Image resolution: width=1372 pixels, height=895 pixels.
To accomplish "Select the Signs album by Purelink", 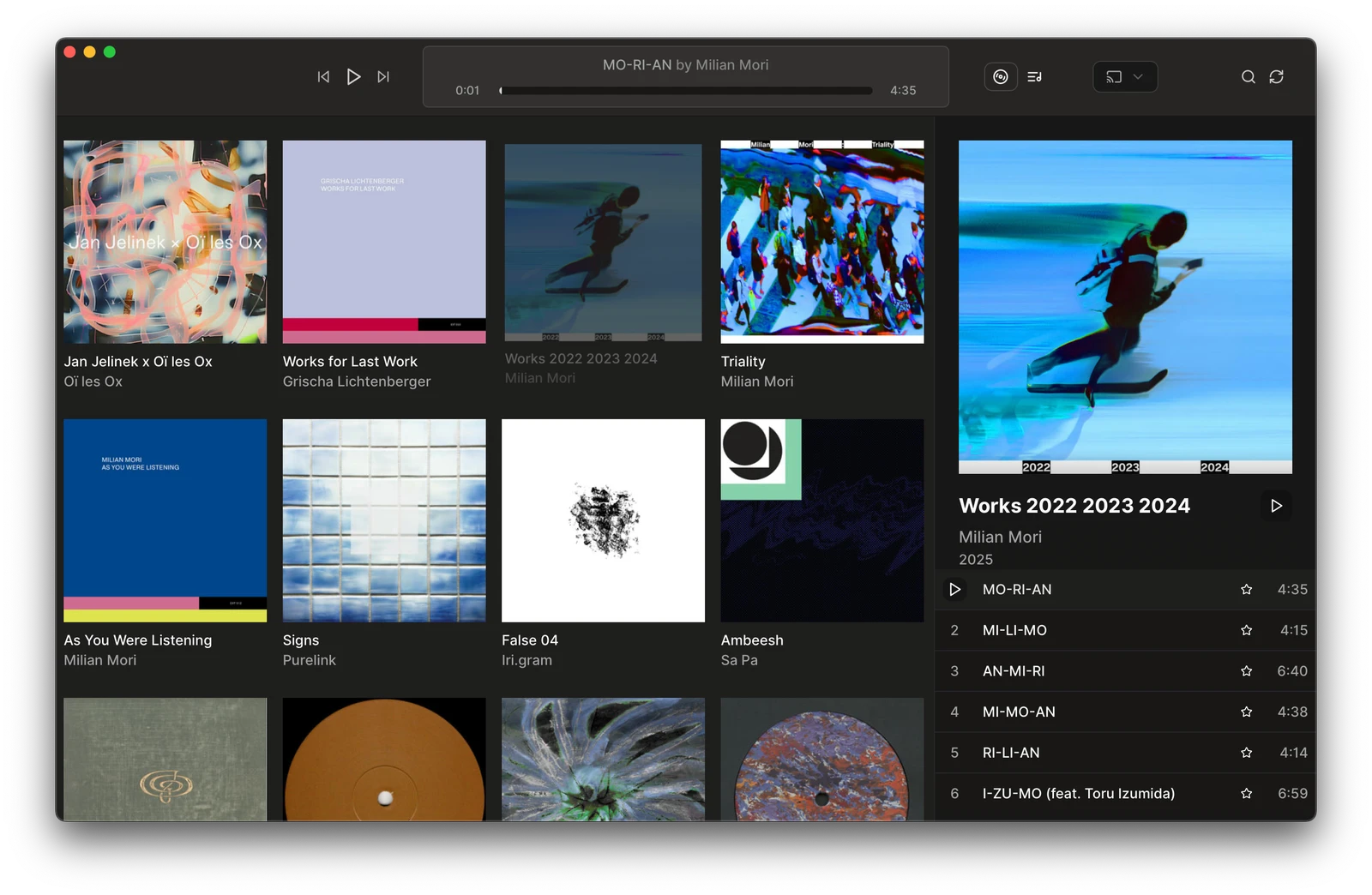I will [x=383, y=520].
